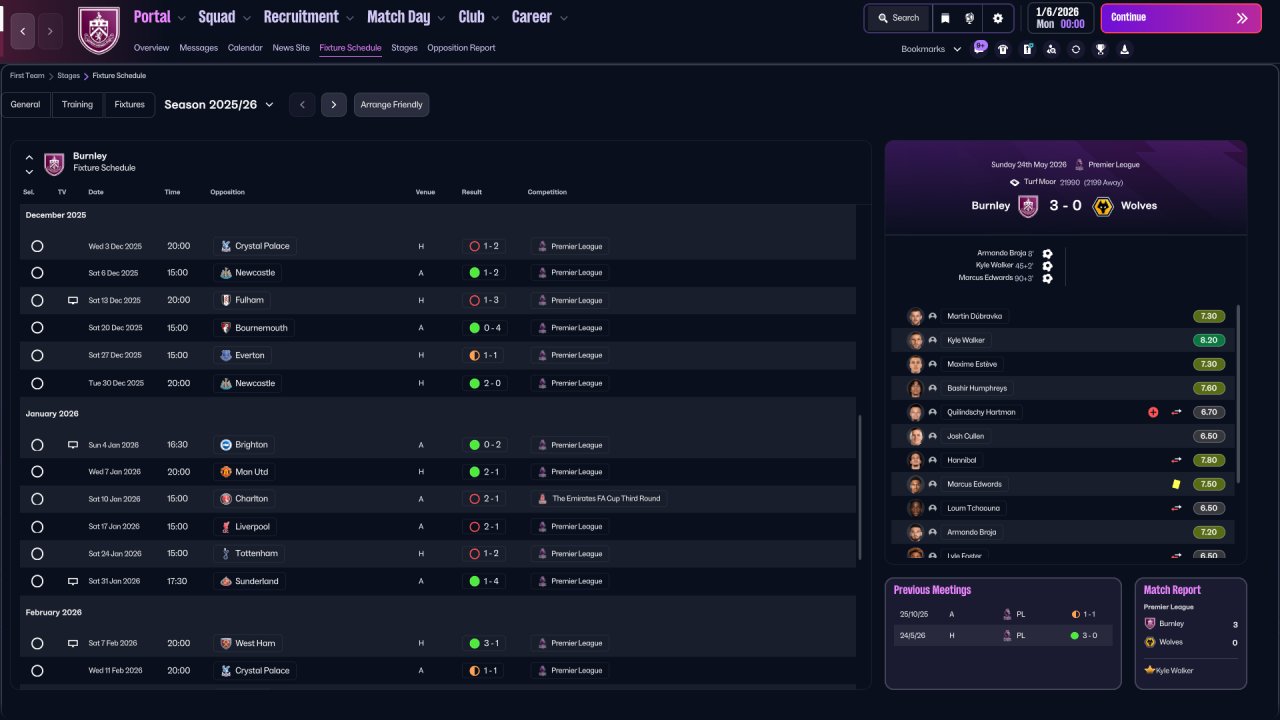This screenshot has height=720, width=1280.
Task: Open the Overview tab
Action: click(151, 48)
